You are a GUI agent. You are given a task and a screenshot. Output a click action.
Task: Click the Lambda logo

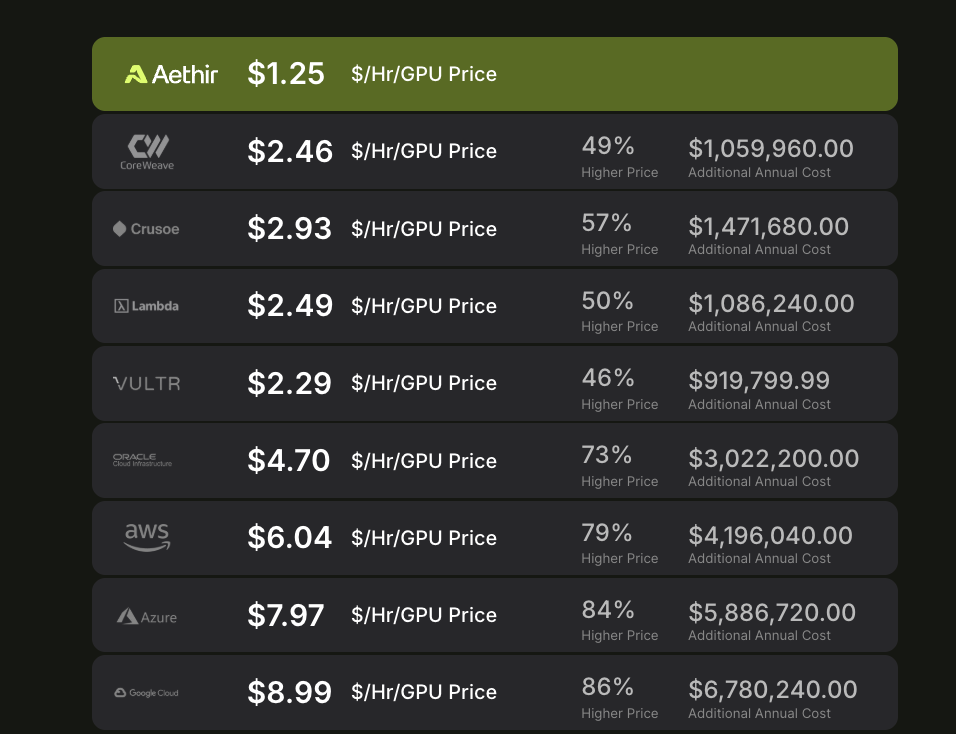[x=146, y=306]
